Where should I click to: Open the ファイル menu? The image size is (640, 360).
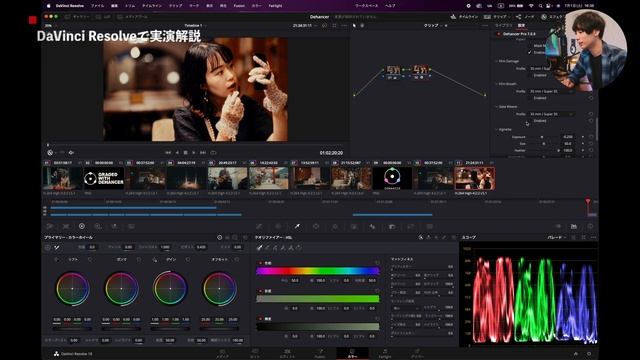(x=97, y=6)
